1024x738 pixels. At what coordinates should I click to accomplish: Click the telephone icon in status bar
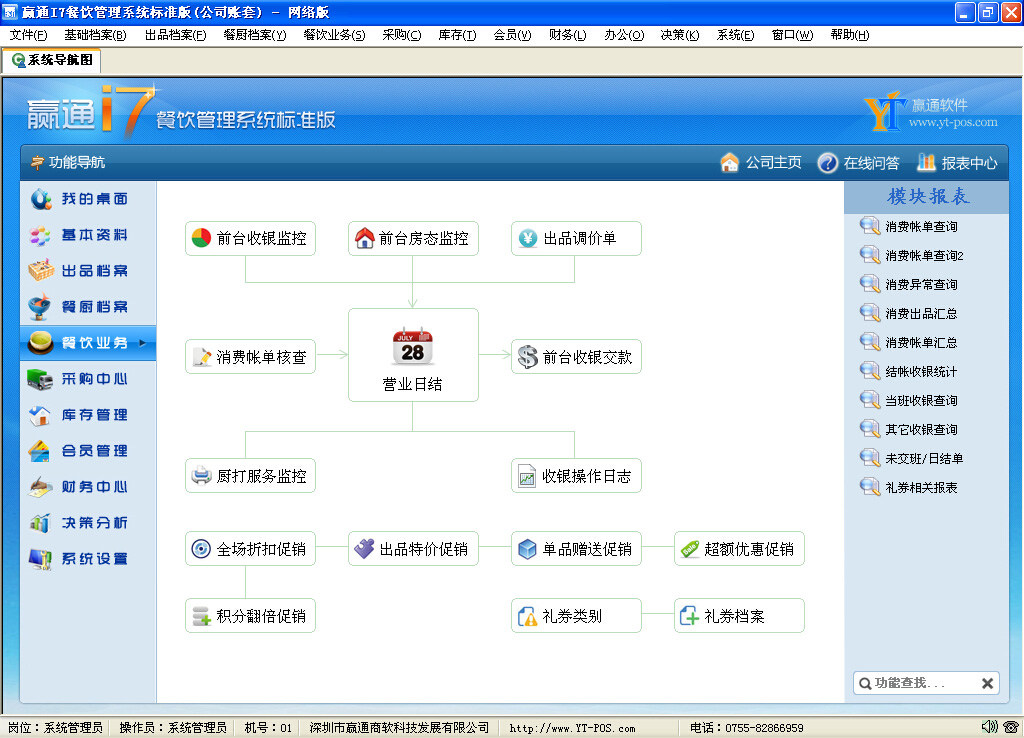[x=1012, y=727]
